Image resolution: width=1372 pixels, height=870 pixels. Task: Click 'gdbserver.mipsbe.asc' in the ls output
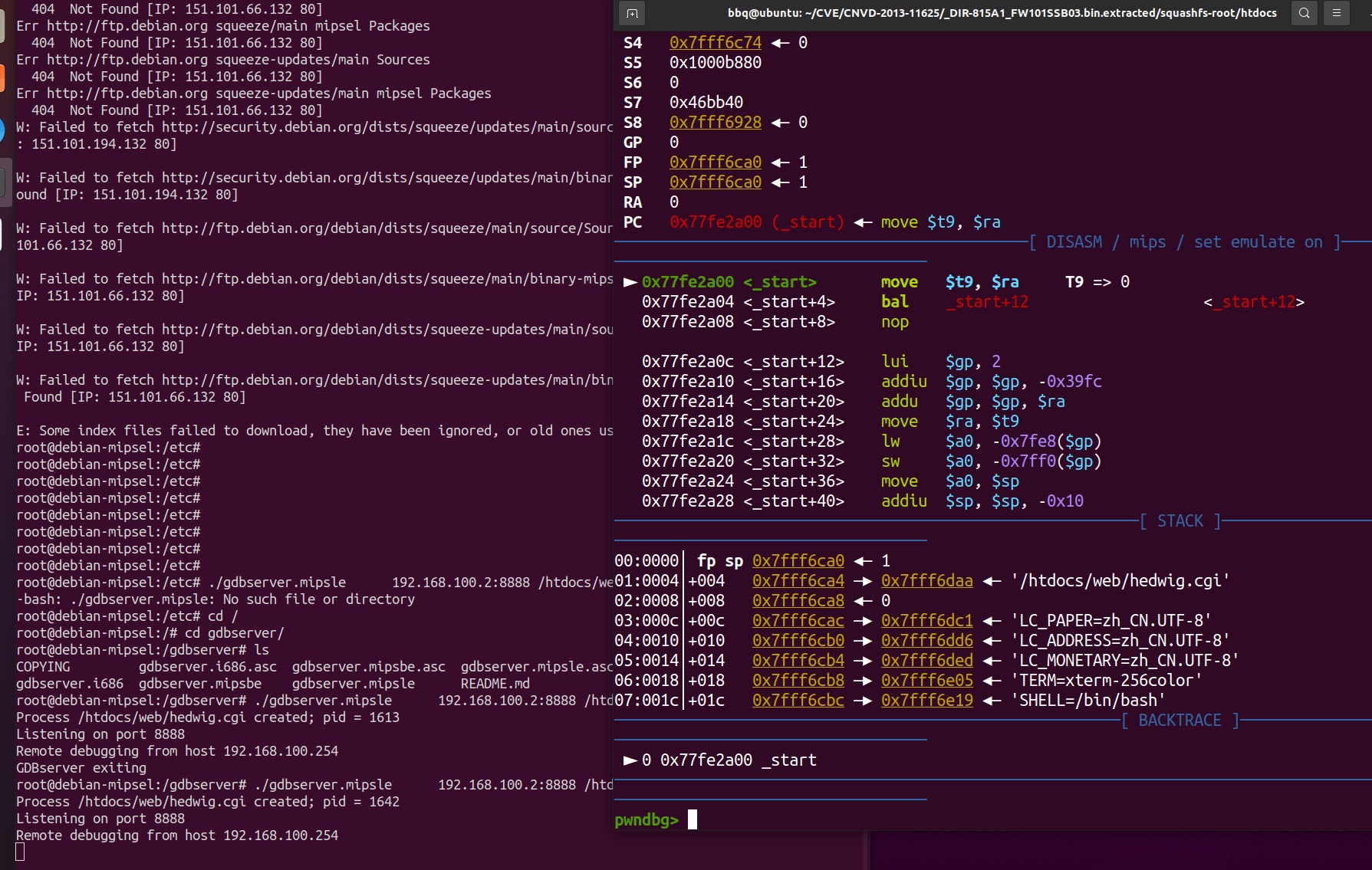pos(369,667)
